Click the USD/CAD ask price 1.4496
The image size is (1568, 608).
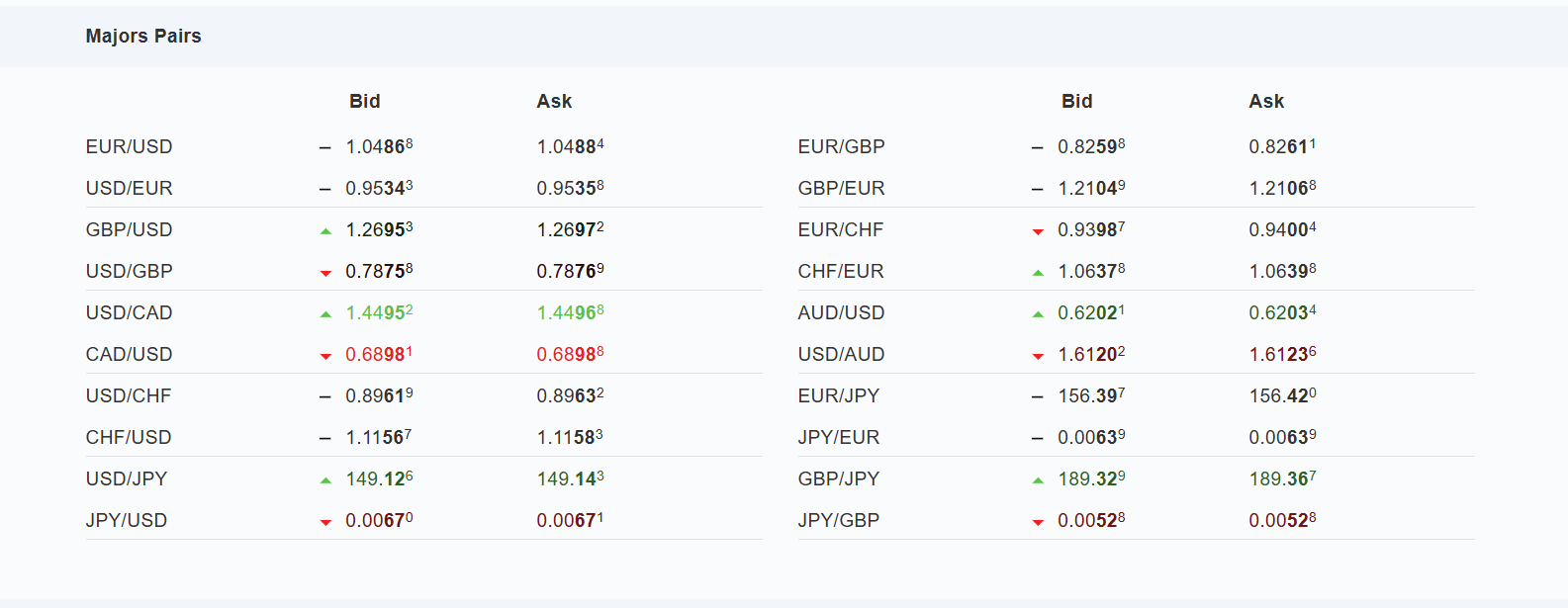point(570,312)
